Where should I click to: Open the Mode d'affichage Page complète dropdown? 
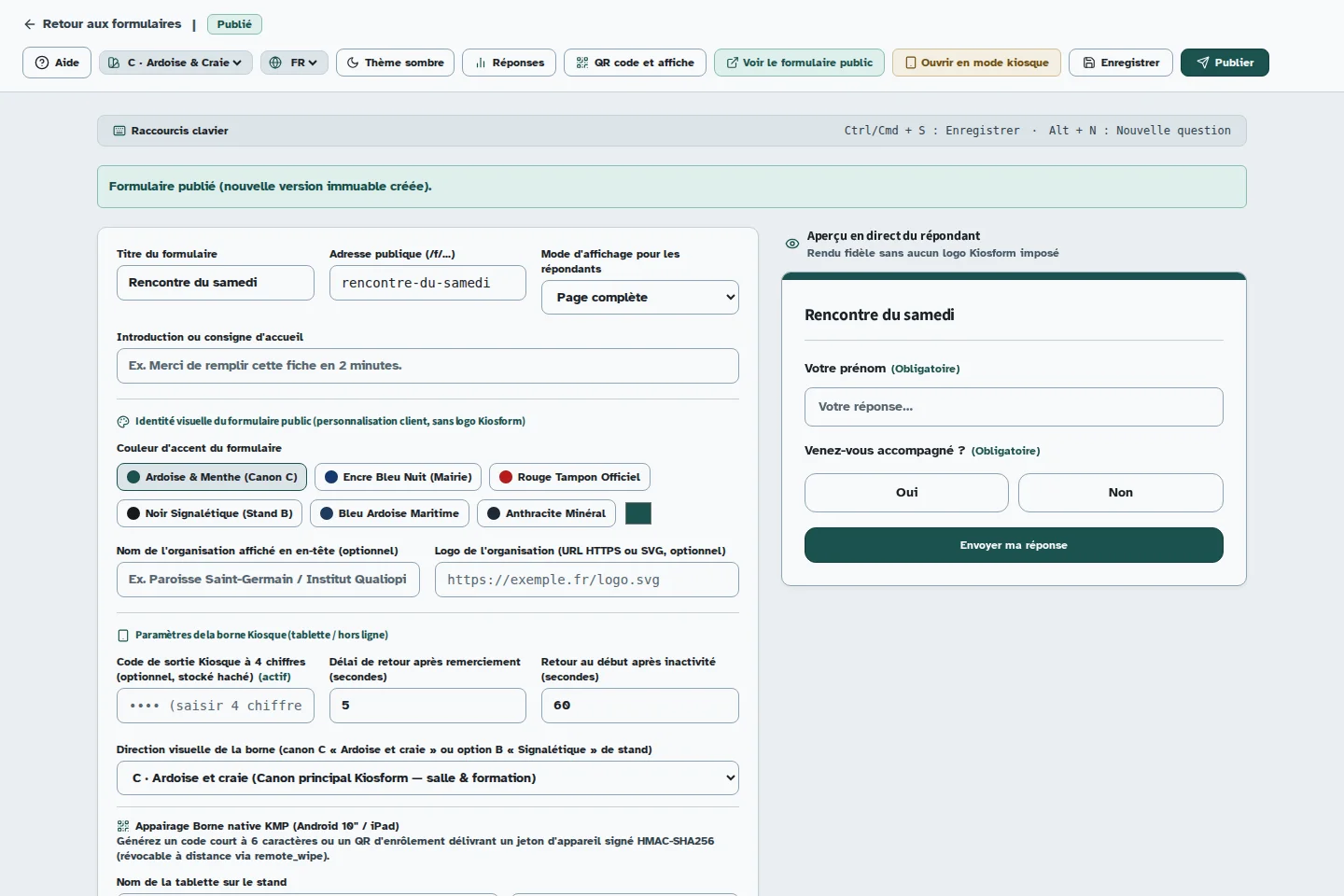point(640,298)
